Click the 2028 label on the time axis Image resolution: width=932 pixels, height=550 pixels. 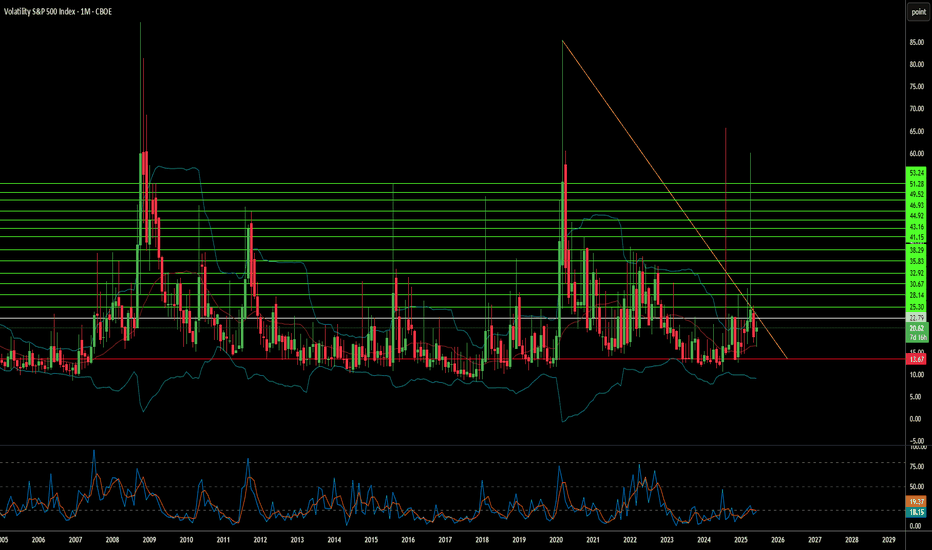point(852,540)
